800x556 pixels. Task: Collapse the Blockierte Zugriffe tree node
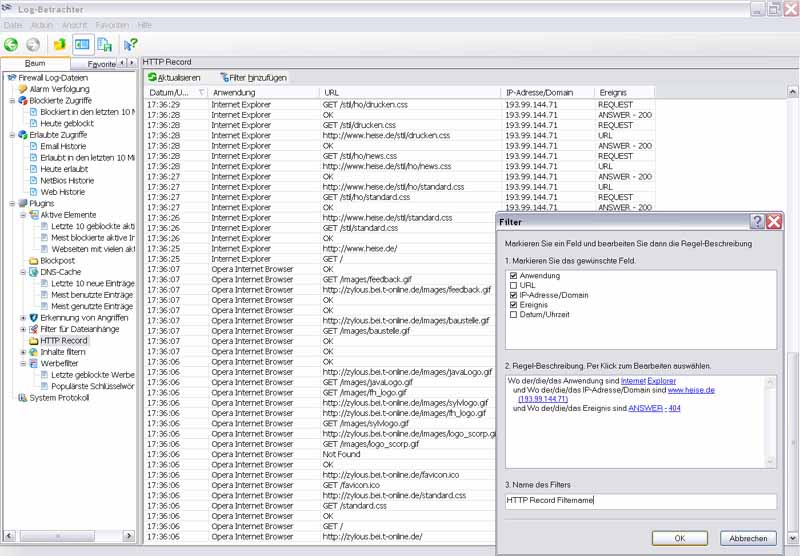coord(11,100)
